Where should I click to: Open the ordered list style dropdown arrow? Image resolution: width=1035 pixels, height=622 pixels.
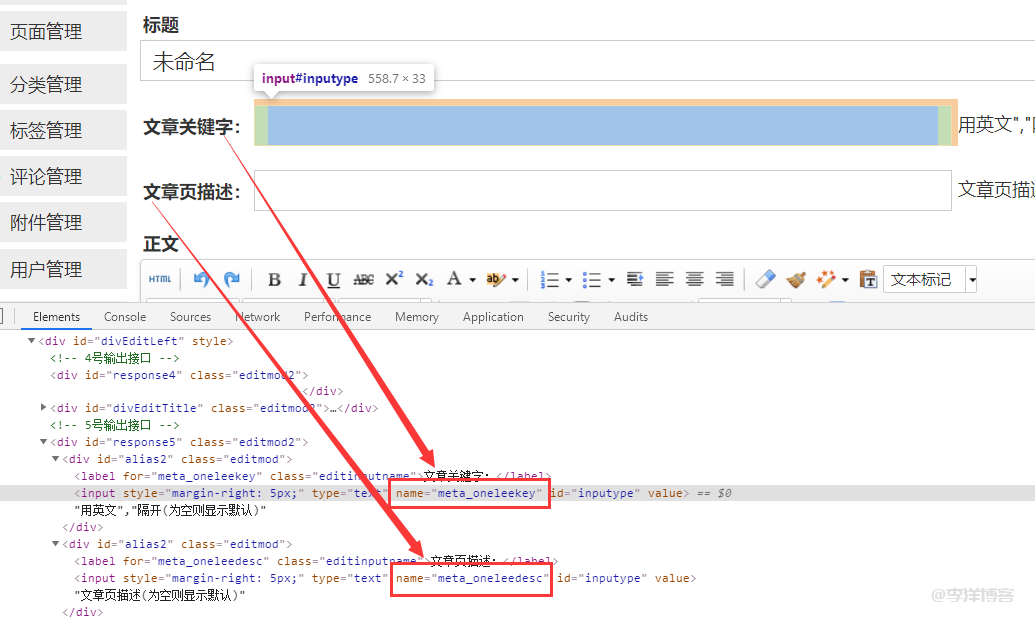point(568,280)
